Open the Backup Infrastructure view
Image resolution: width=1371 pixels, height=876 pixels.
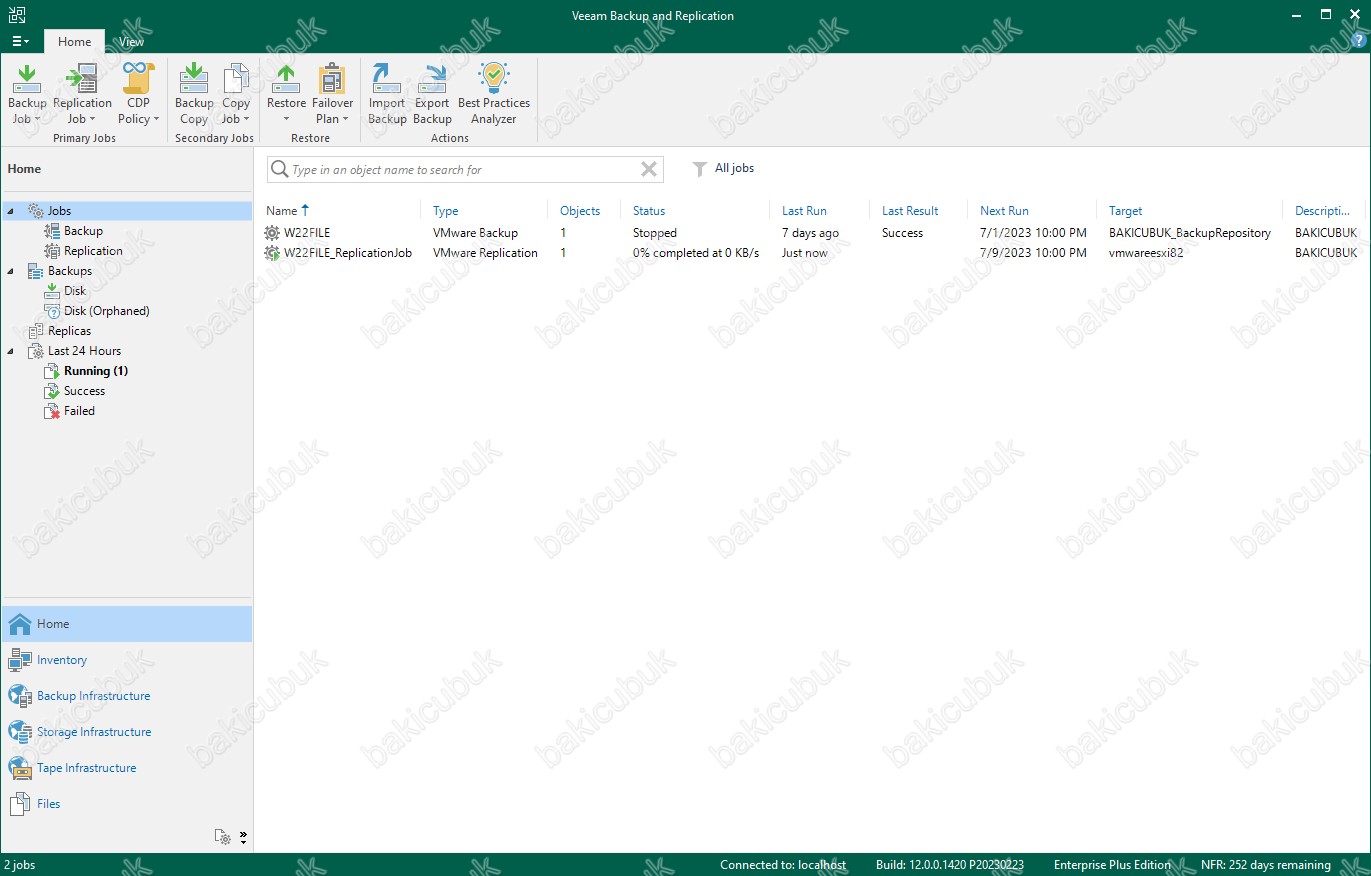point(127,696)
